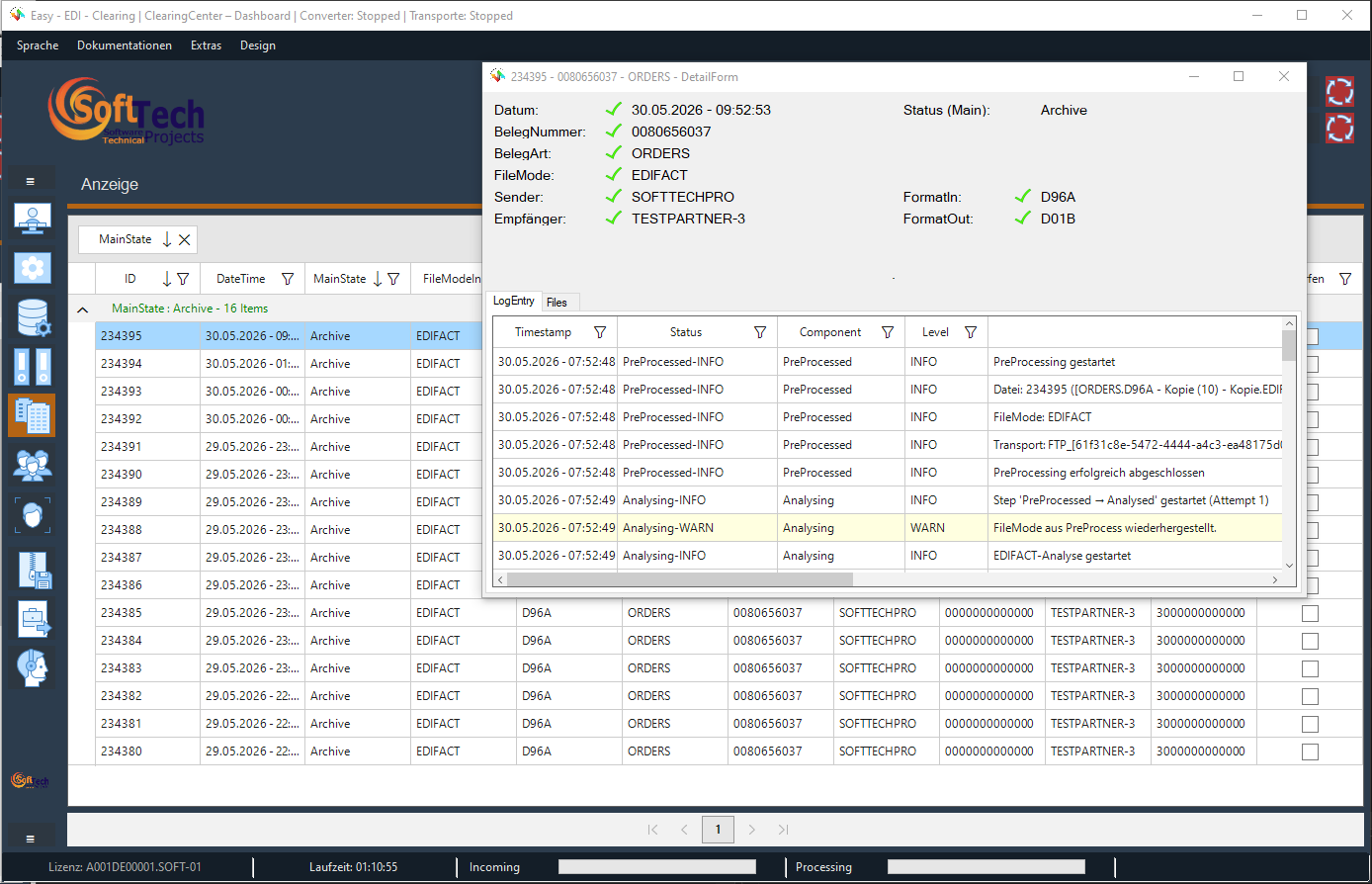This screenshot has height=884, width=1372.
Task: Open the Sprache menu
Action: coord(38,45)
